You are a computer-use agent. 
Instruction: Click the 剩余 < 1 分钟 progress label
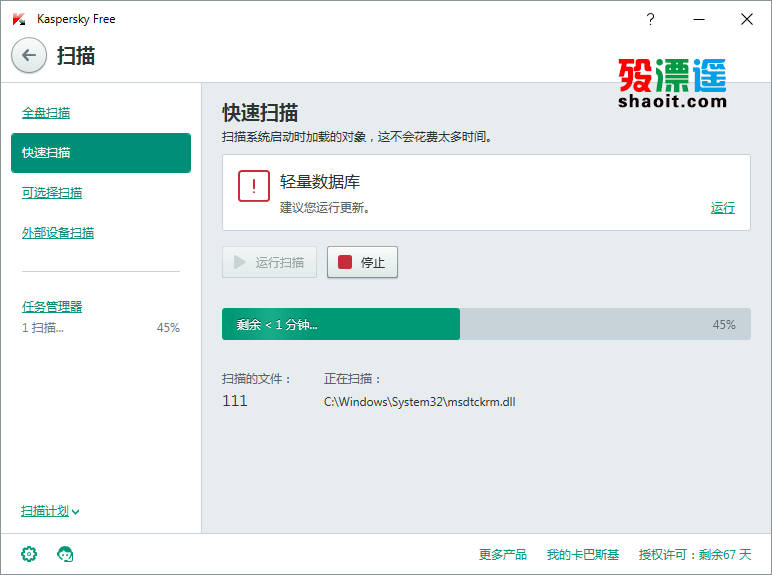pos(277,324)
